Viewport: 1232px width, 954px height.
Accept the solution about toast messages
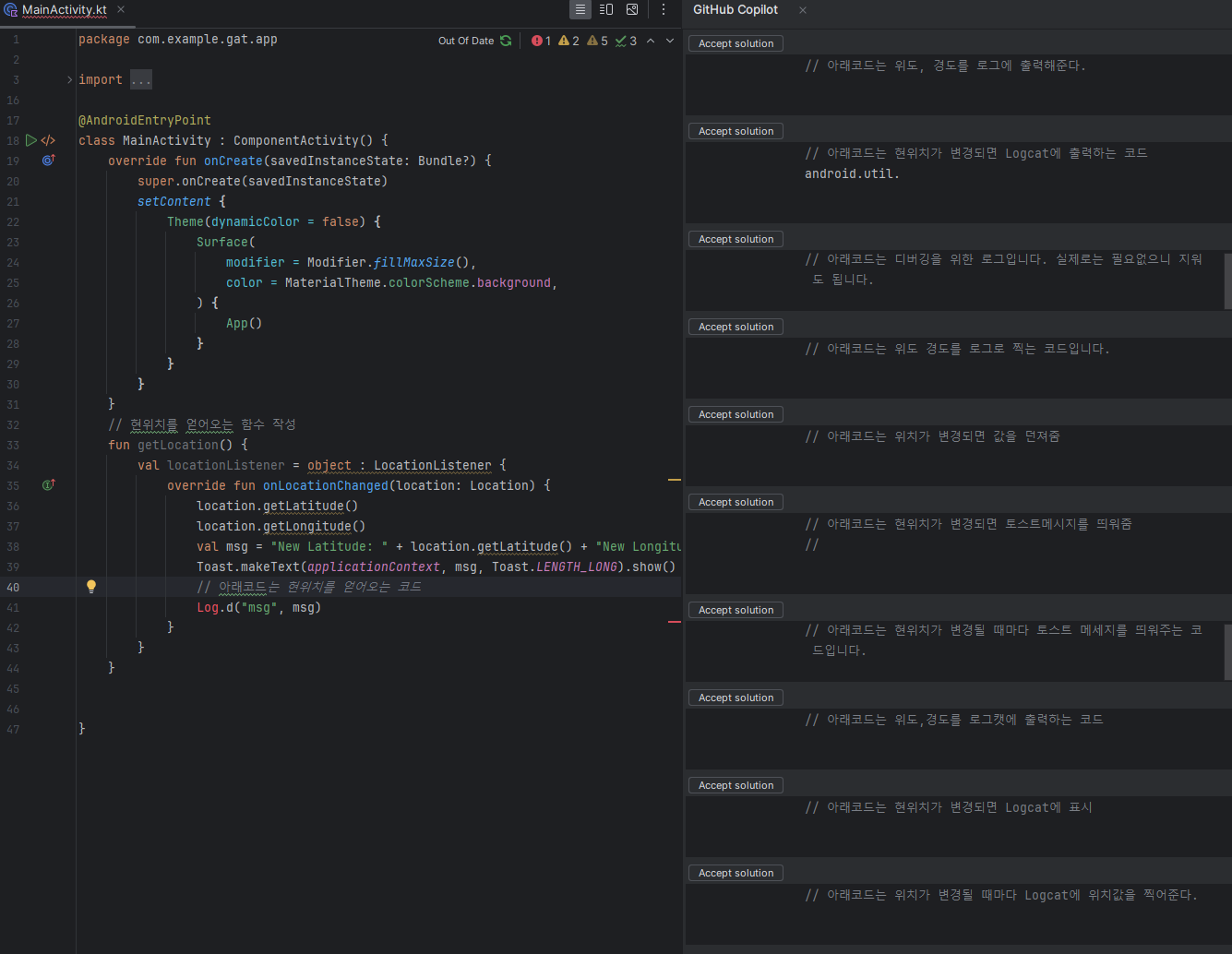736,501
